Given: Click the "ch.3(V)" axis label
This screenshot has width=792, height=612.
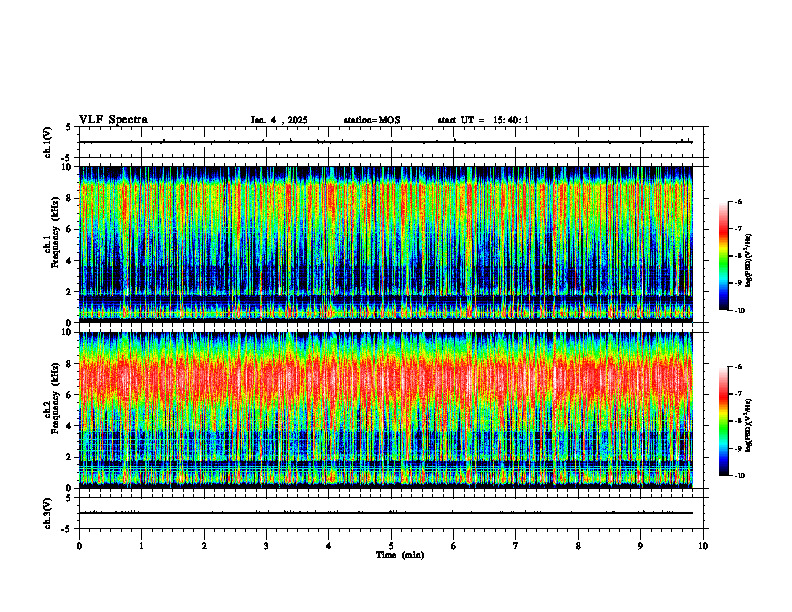Looking at the screenshot, I should pyautogui.click(x=48, y=513).
